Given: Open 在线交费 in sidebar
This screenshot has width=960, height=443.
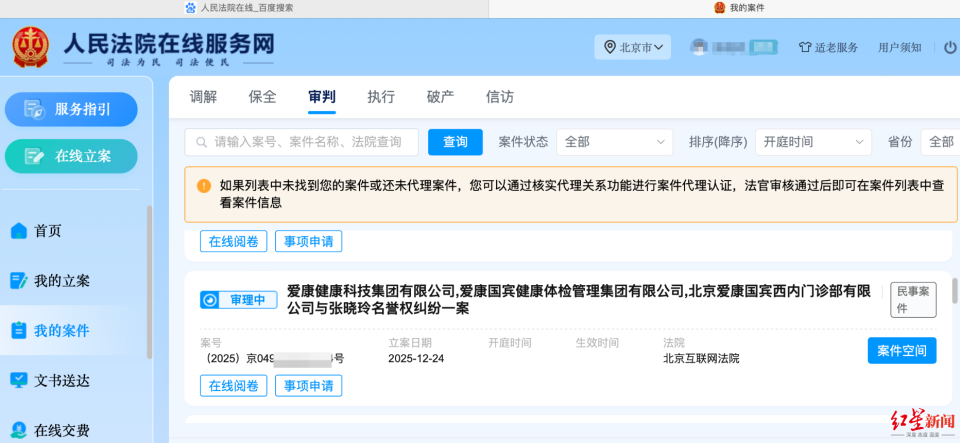Looking at the screenshot, I should [x=62, y=431].
